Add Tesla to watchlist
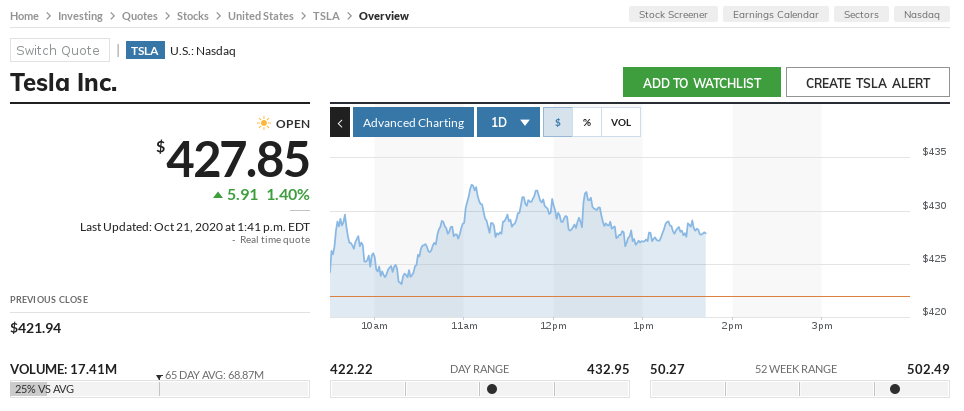 click(702, 82)
